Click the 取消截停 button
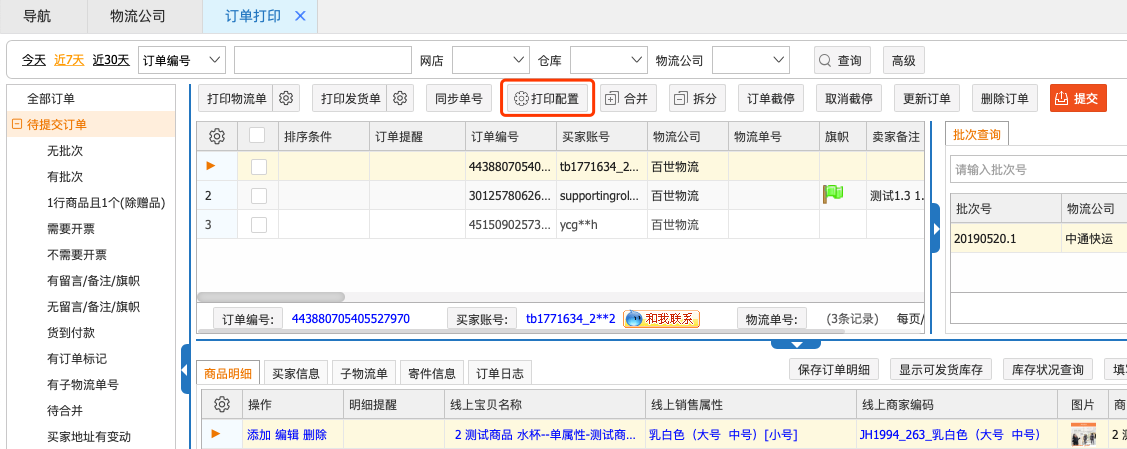Viewport: 1127px width, 449px height. point(849,98)
